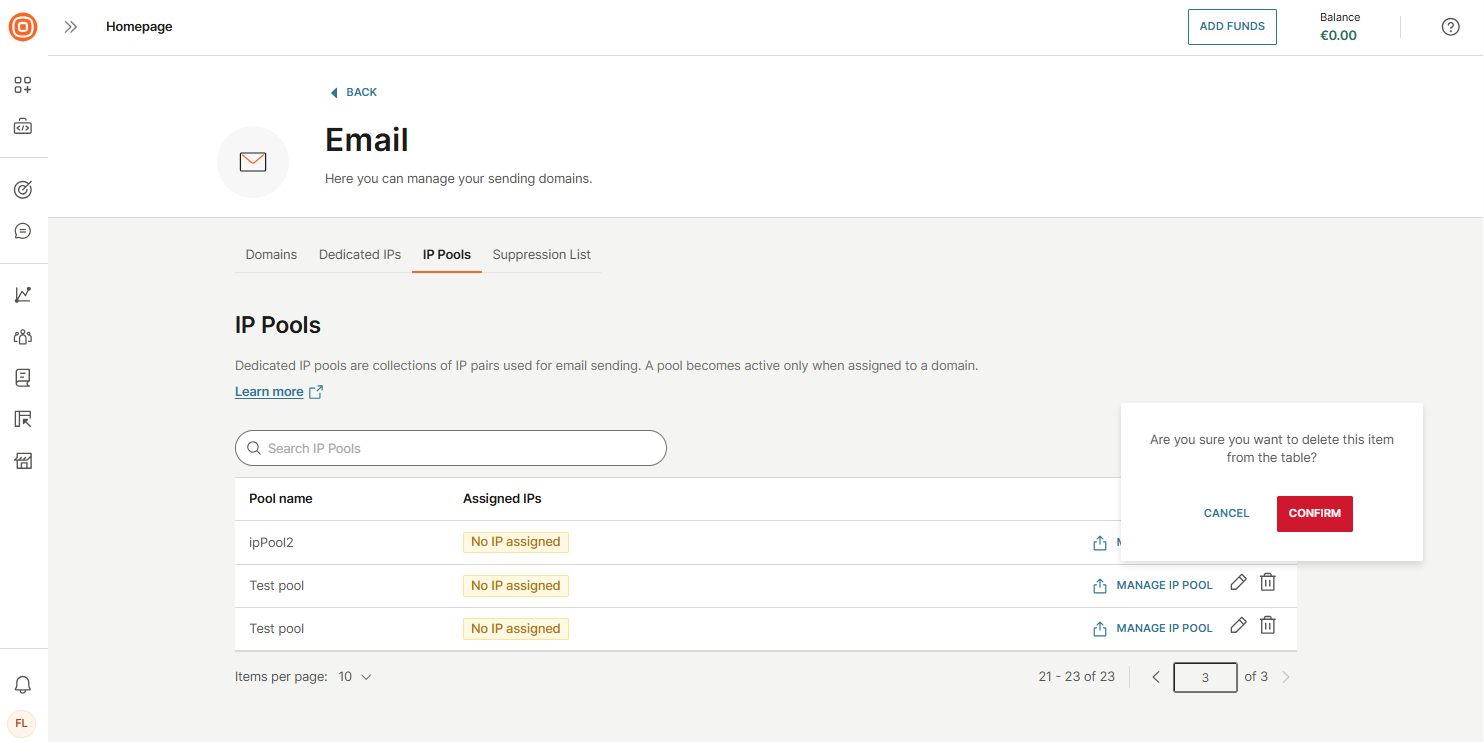Viewport: 1484px width, 742px height.
Task: Open the people icon in sidebar
Action: pos(23,337)
